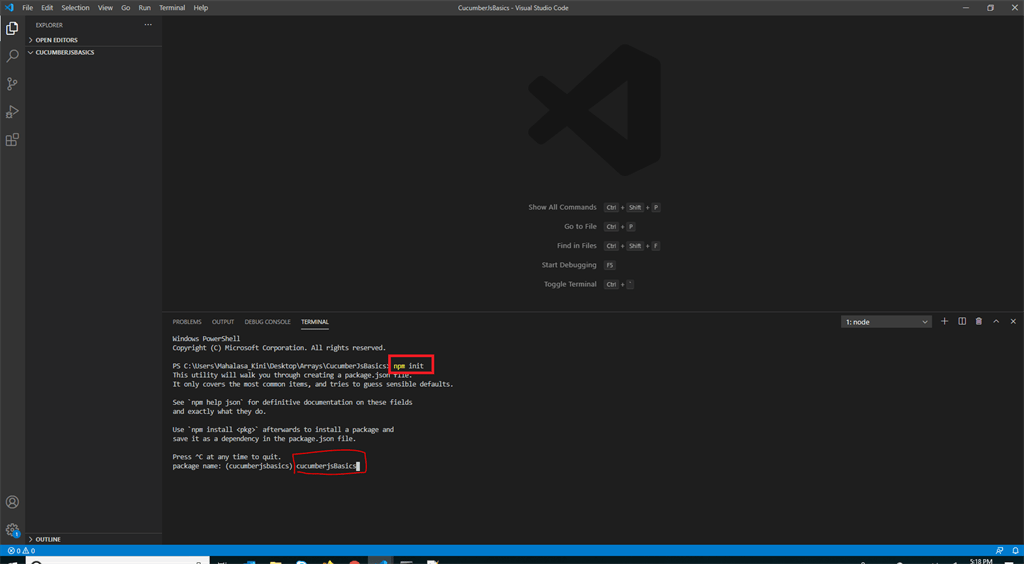Open the Accounts menu icon
Screen dimensions: 1024x564
pos(12,502)
